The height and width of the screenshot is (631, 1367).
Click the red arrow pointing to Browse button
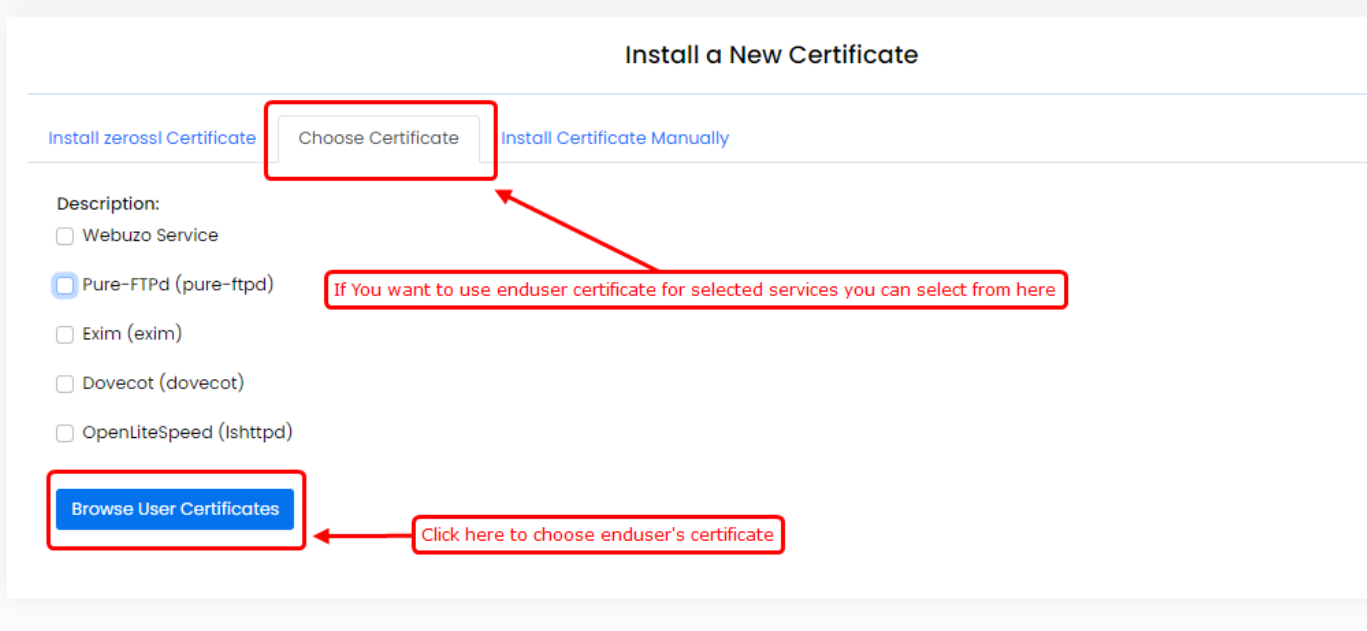click(x=362, y=536)
